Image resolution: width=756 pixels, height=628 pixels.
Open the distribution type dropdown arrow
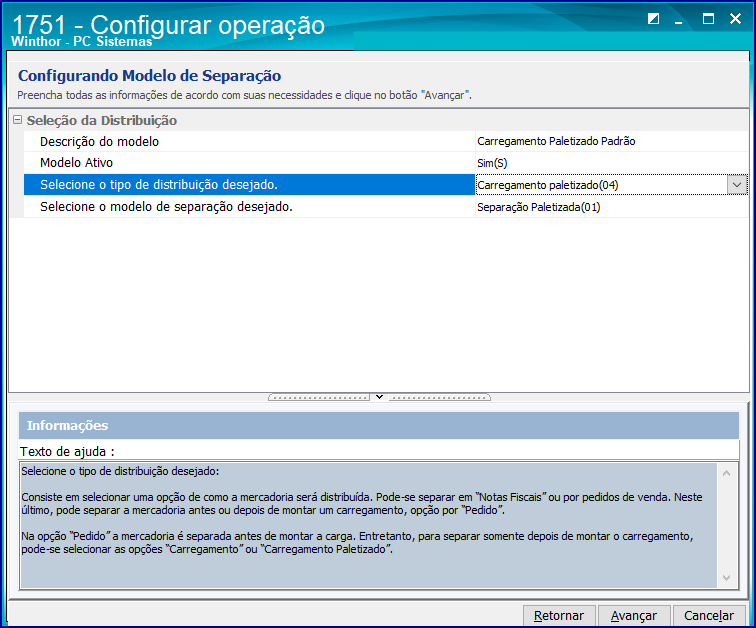pyautogui.click(x=737, y=185)
